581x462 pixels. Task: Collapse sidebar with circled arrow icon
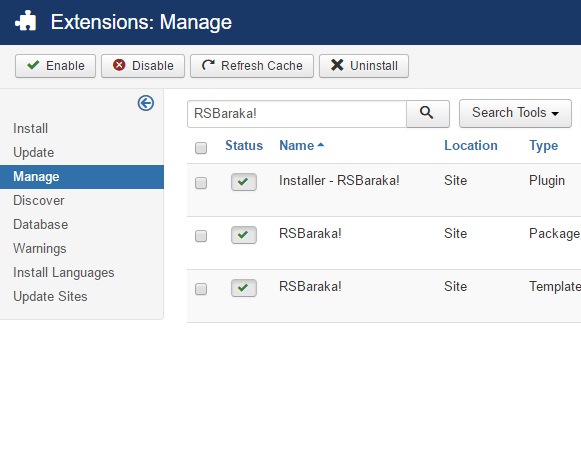pyautogui.click(x=146, y=103)
